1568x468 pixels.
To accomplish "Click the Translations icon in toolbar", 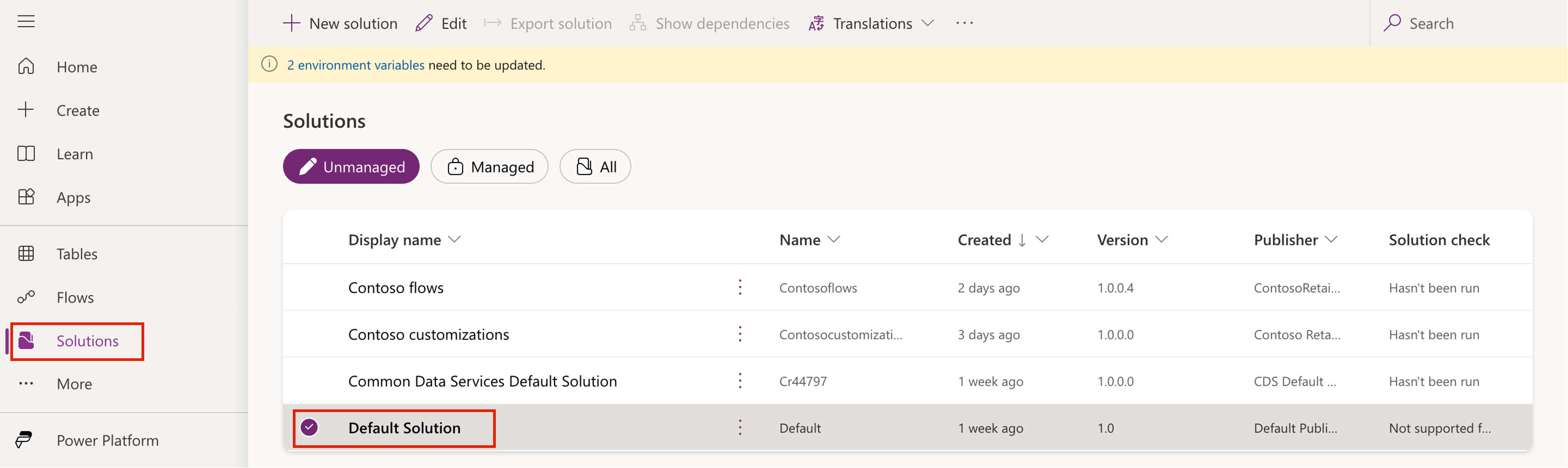I will point(816,23).
